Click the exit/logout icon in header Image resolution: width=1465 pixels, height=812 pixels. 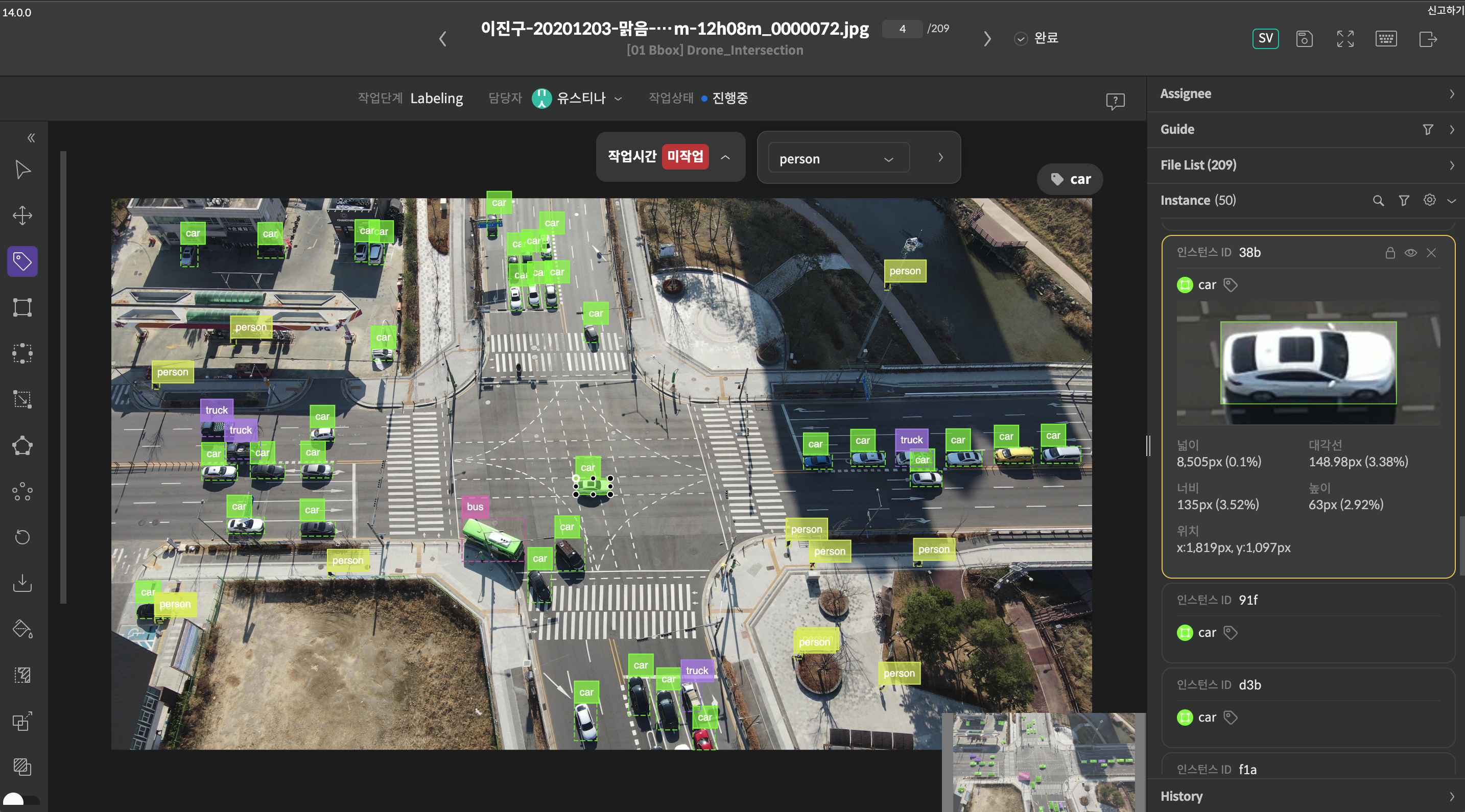(x=1428, y=39)
